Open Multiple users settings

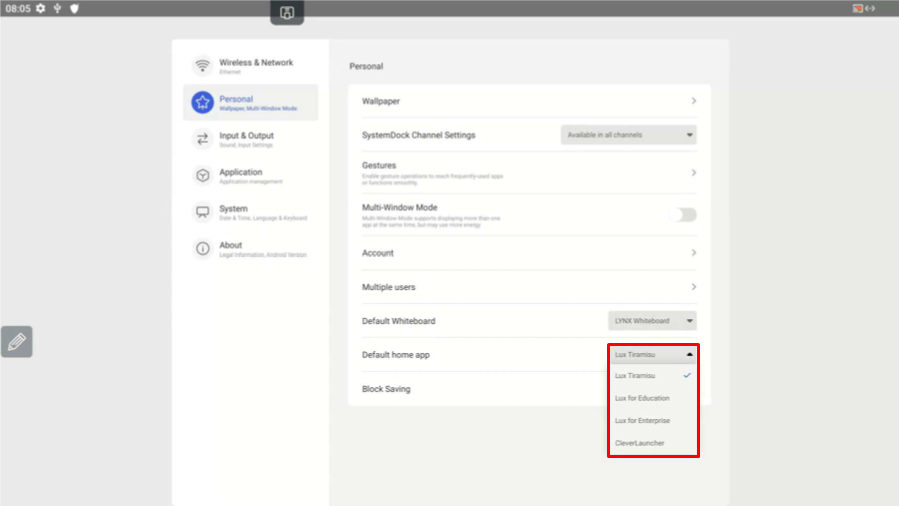pyautogui.click(x=529, y=287)
